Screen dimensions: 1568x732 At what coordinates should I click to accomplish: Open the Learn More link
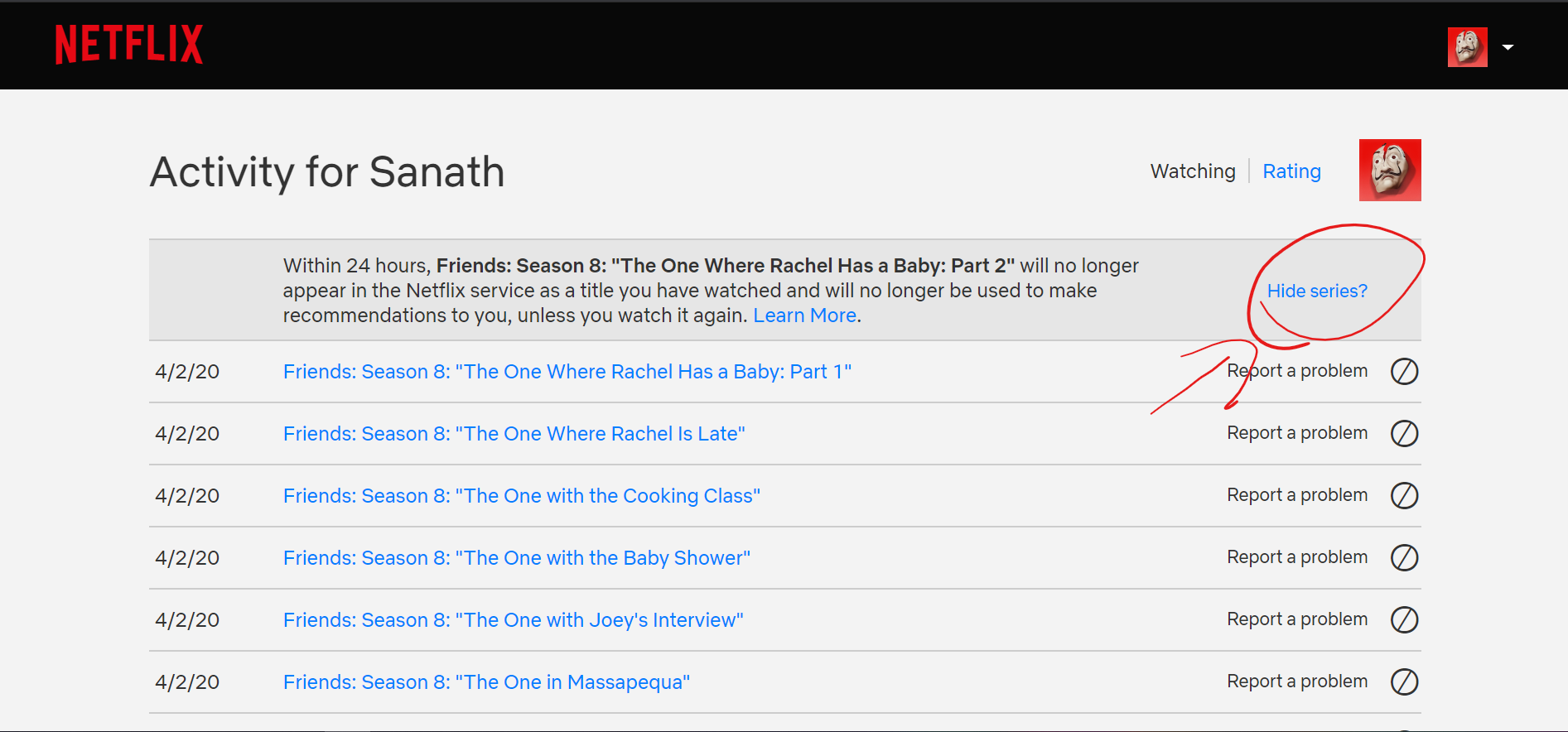[x=804, y=315]
